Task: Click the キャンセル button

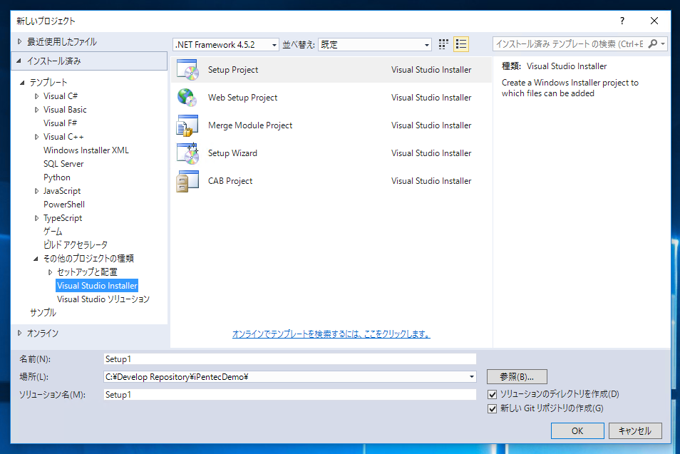Action: click(x=635, y=431)
